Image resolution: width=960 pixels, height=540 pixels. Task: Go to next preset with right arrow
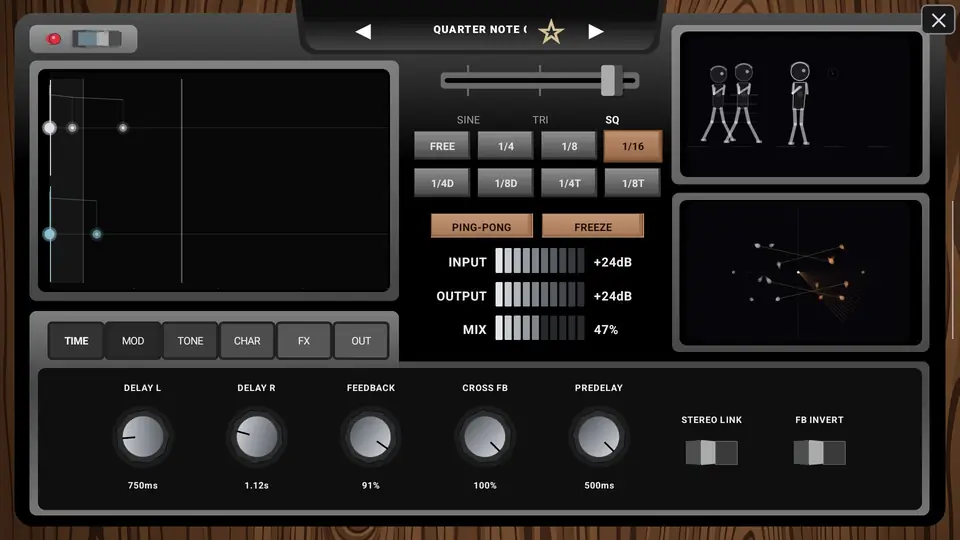point(596,31)
